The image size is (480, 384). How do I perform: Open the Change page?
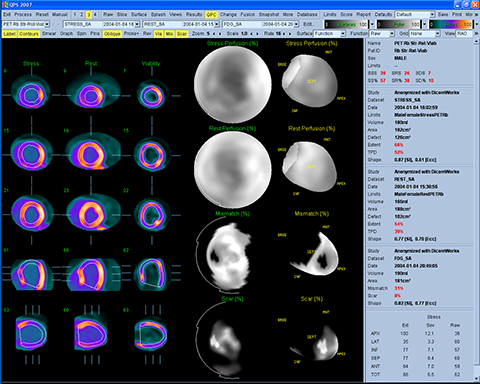coord(228,15)
